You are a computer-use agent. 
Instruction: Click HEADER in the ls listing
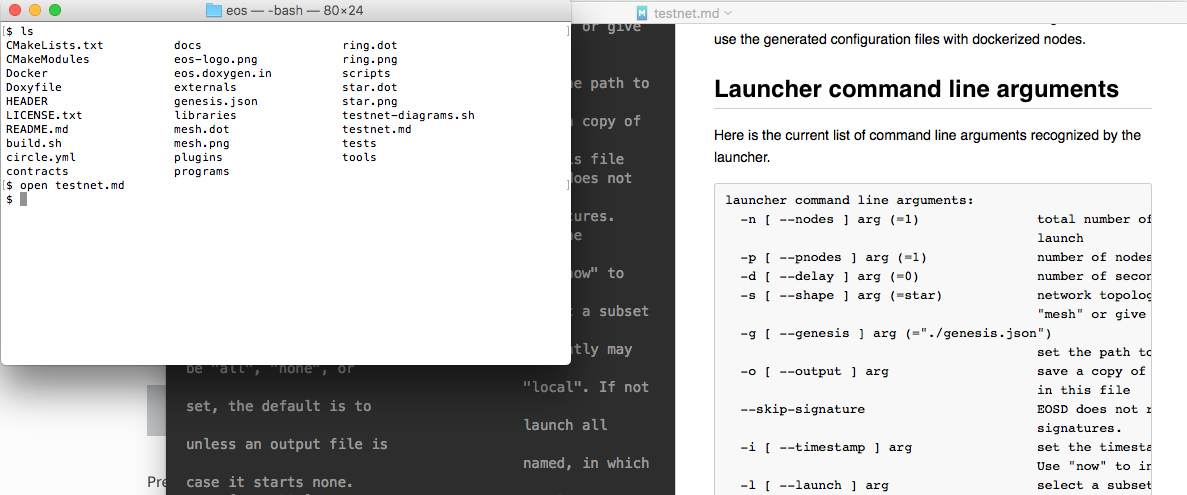click(26, 101)
